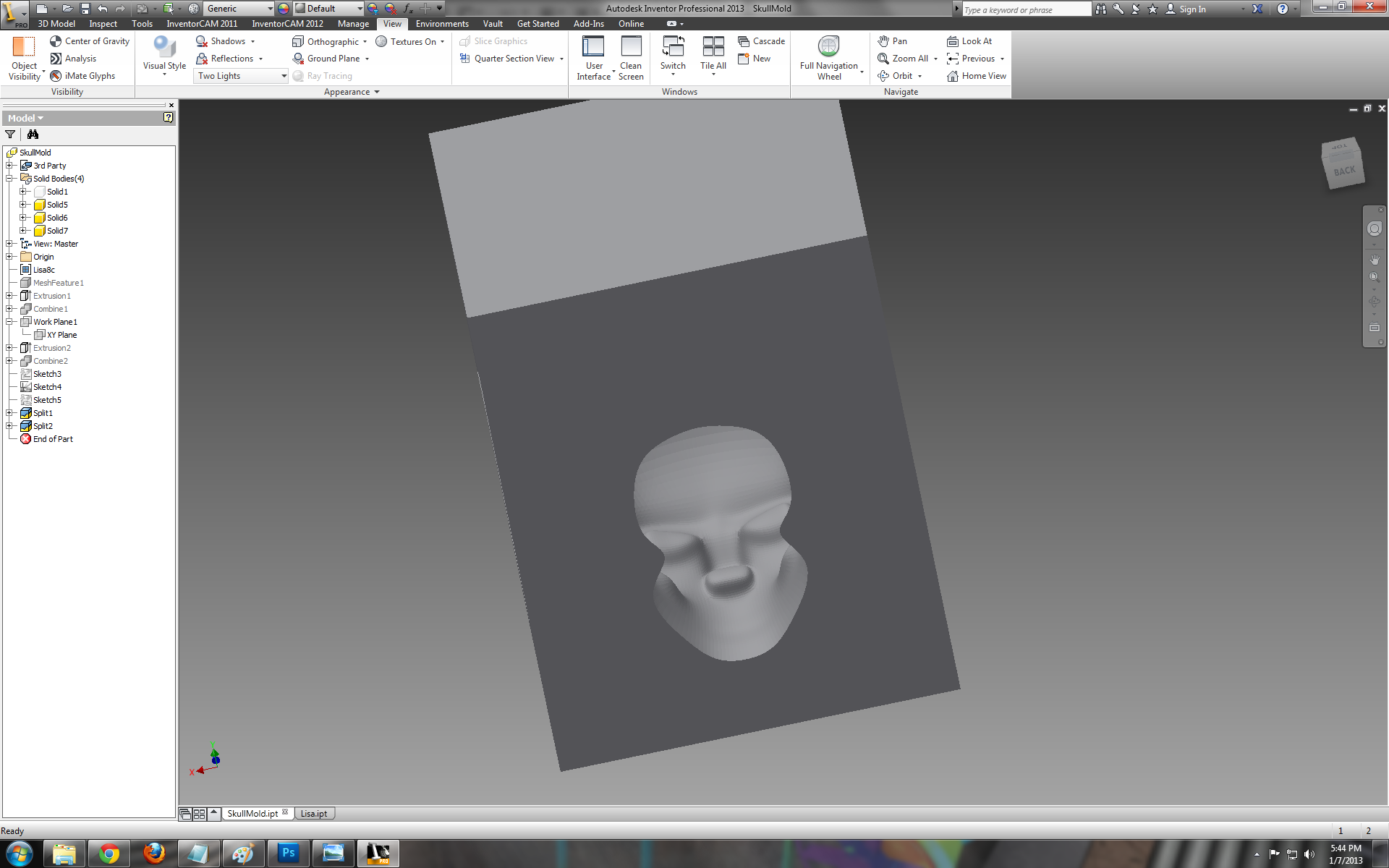Image resolution: width=1389 pixels, height=868 pixels.
Task: Go to Previous view
Action: pos(971,59)
